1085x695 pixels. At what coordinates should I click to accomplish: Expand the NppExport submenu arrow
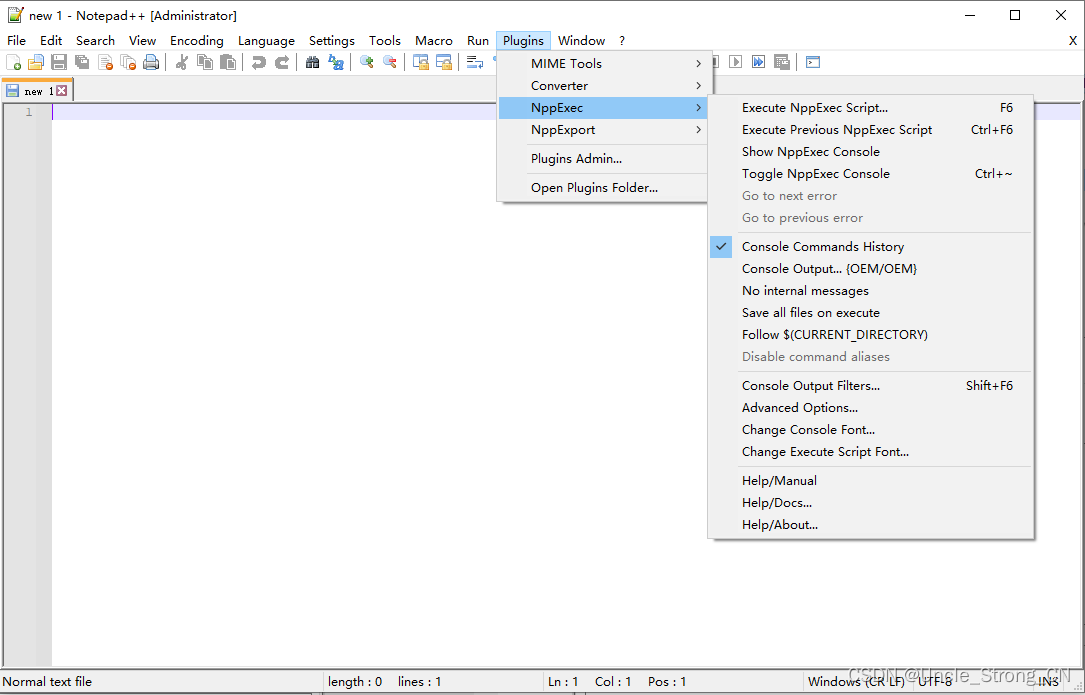tap(698, 130)
